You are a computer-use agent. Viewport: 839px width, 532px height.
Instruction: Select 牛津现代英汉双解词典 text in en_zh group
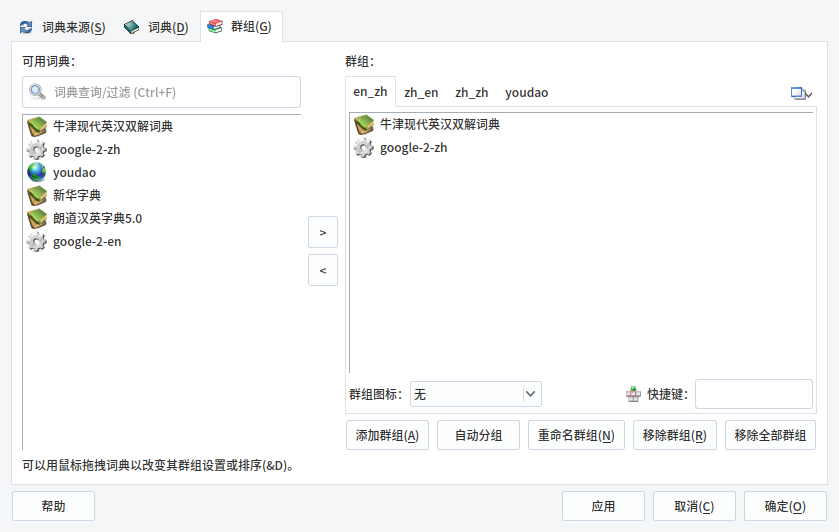point(440,125)
